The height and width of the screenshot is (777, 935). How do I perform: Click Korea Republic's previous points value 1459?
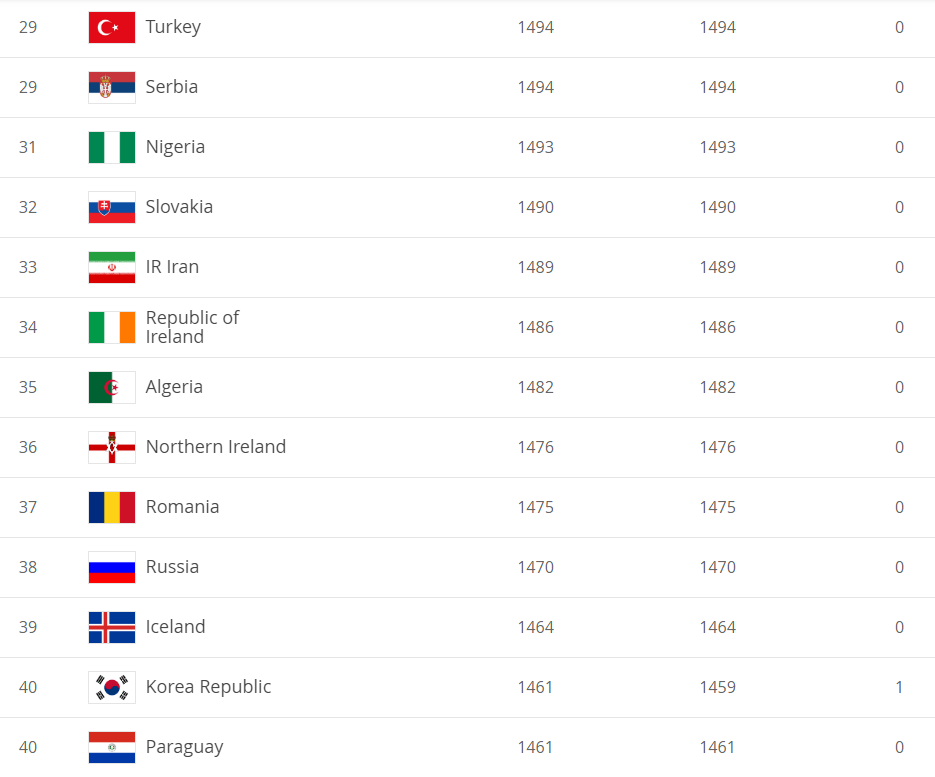717,687
